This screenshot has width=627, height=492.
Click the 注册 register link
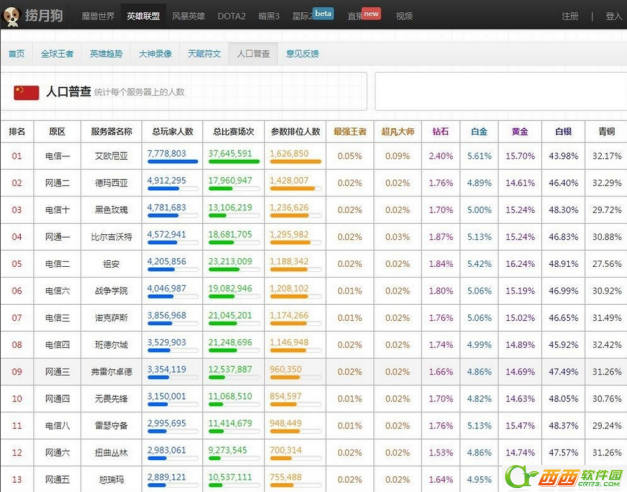pyautogui.click(x=570, y=16)
